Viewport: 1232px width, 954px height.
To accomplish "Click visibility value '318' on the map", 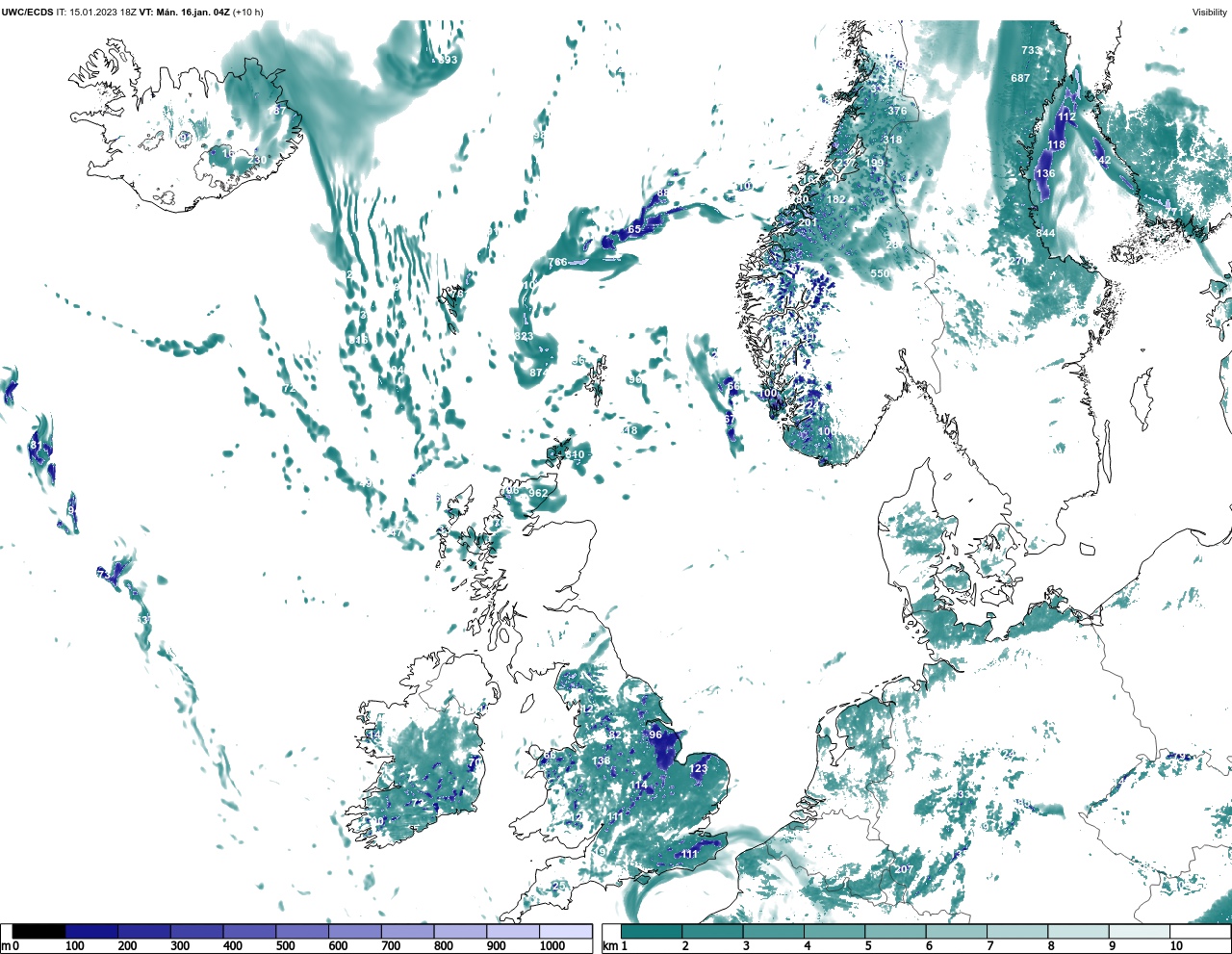I will click(892, 140).
